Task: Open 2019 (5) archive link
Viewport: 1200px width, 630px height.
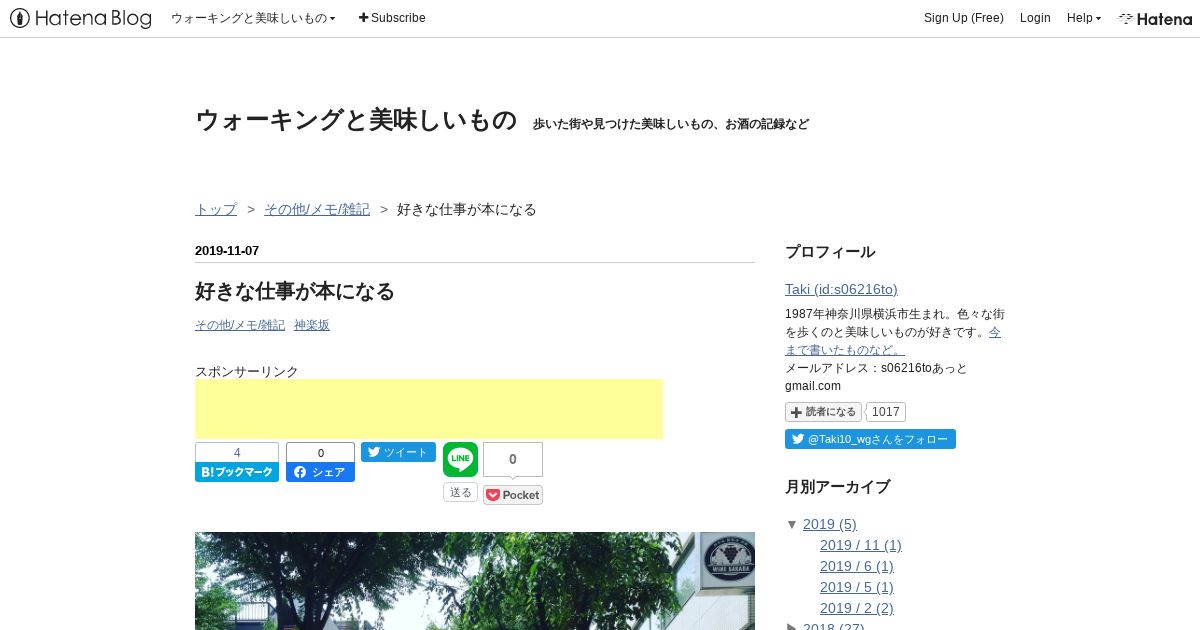Action: [829, 524]
